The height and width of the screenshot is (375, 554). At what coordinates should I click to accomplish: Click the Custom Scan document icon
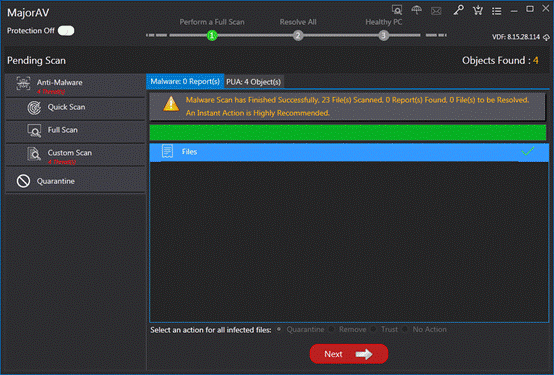(34, 154)
